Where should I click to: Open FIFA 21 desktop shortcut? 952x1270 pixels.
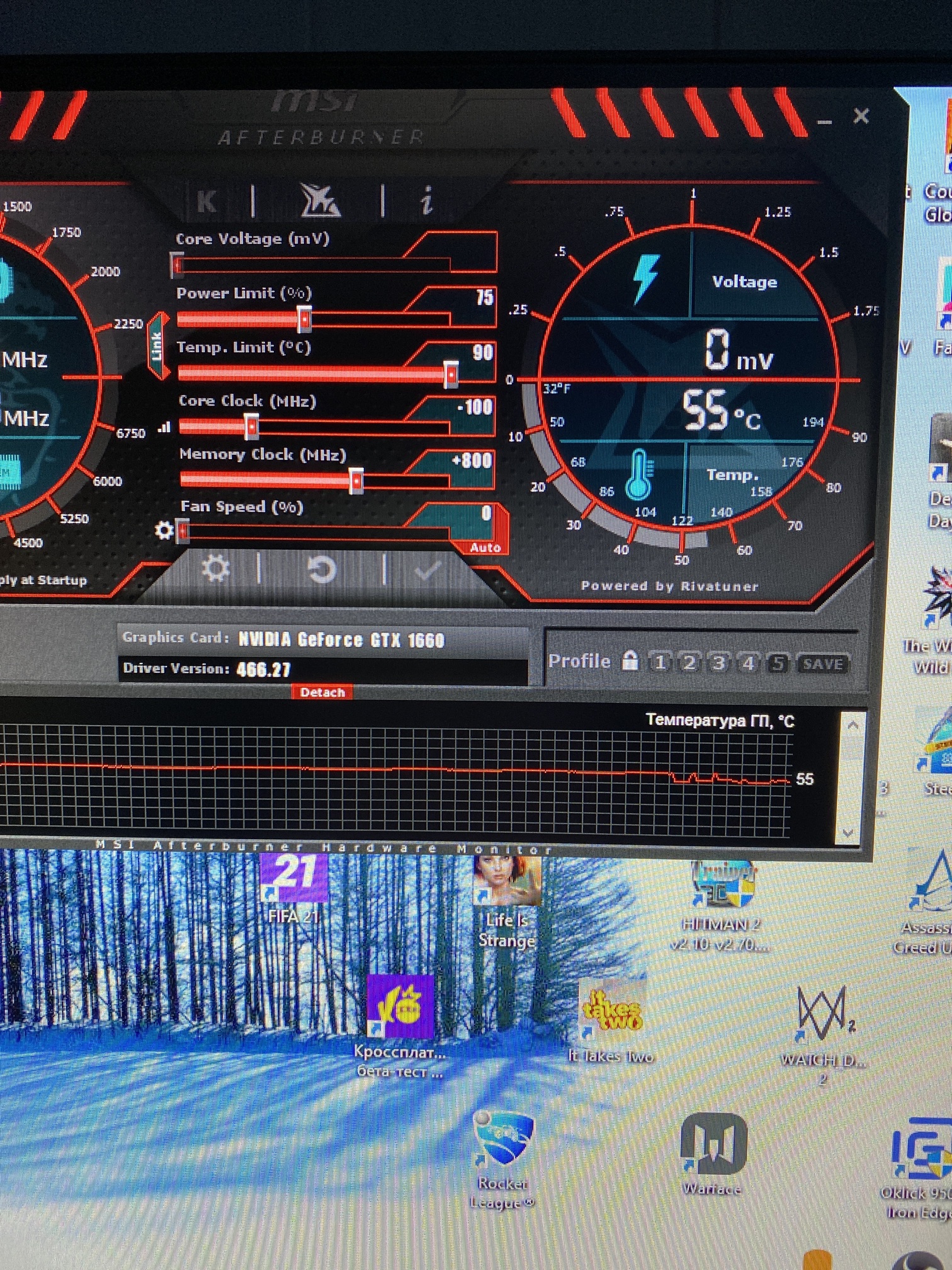point(294,890)
